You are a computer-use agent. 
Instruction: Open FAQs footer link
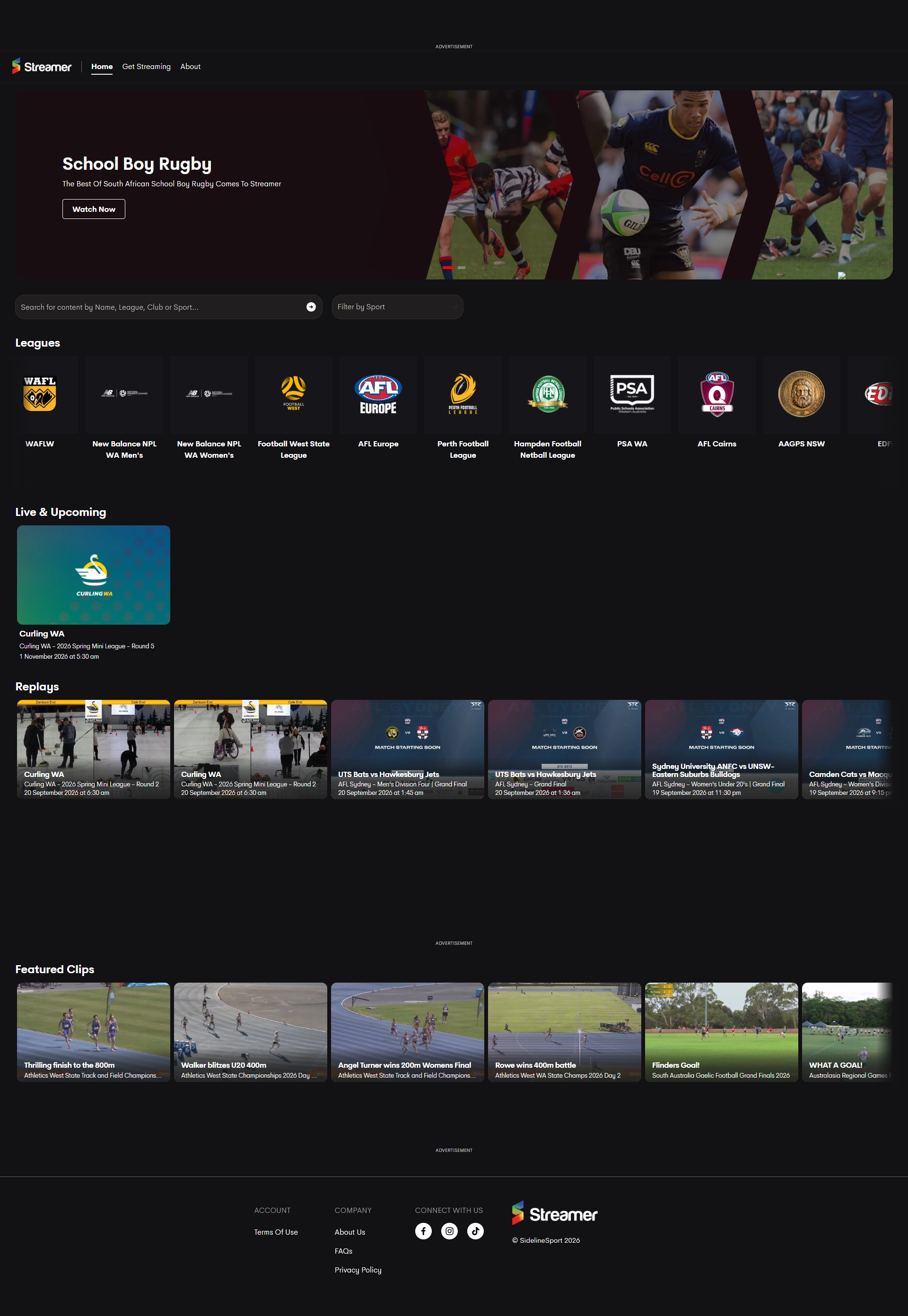344,1251
